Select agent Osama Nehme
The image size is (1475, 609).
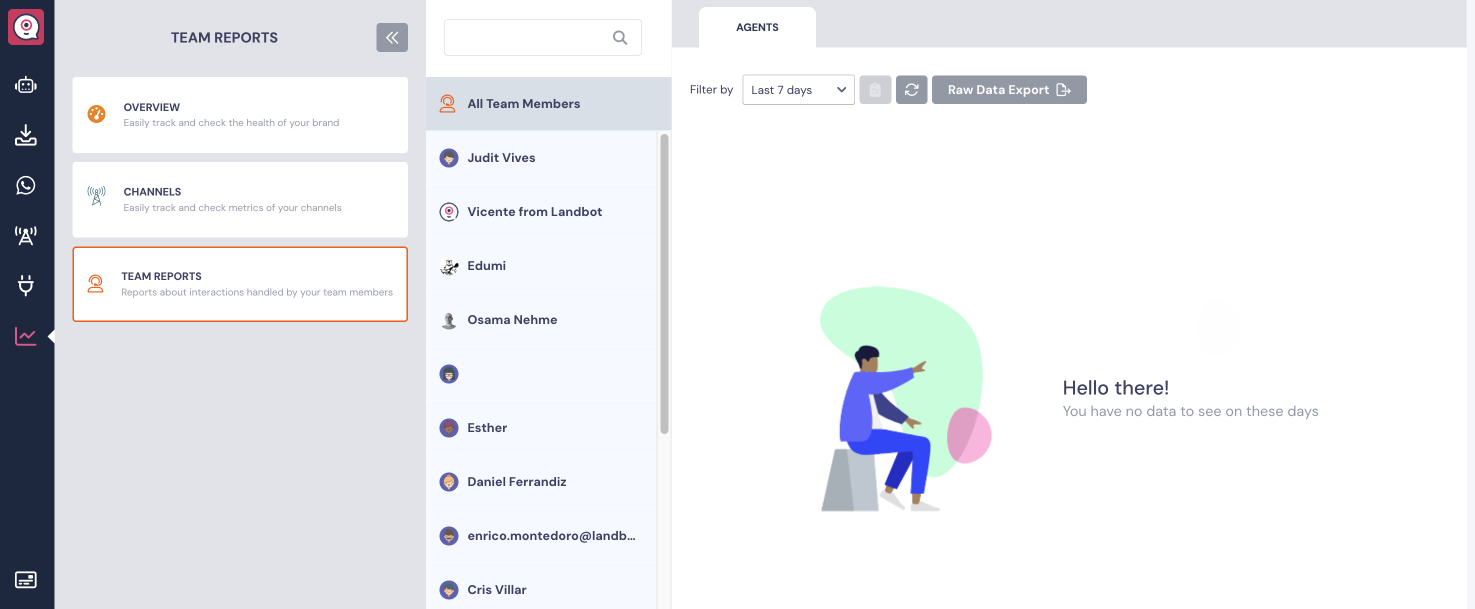510,319
